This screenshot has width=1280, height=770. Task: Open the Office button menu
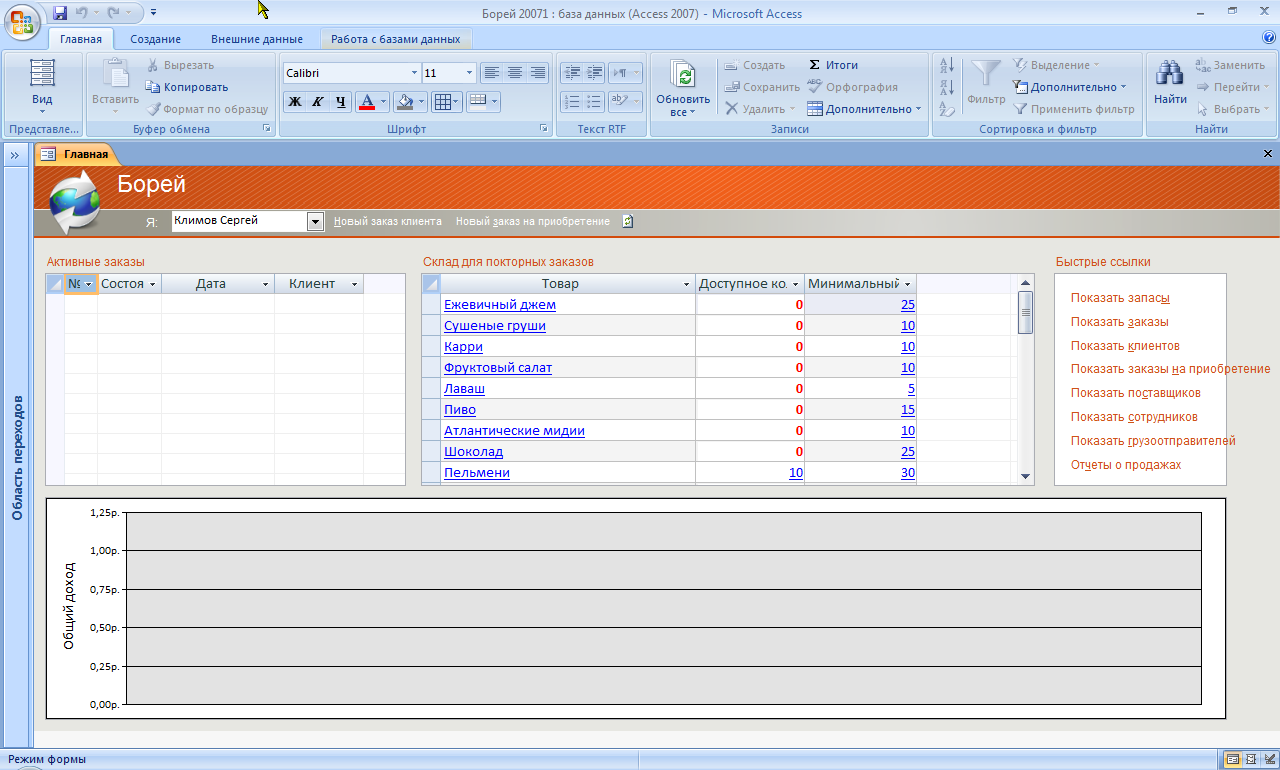pos(22,22)
